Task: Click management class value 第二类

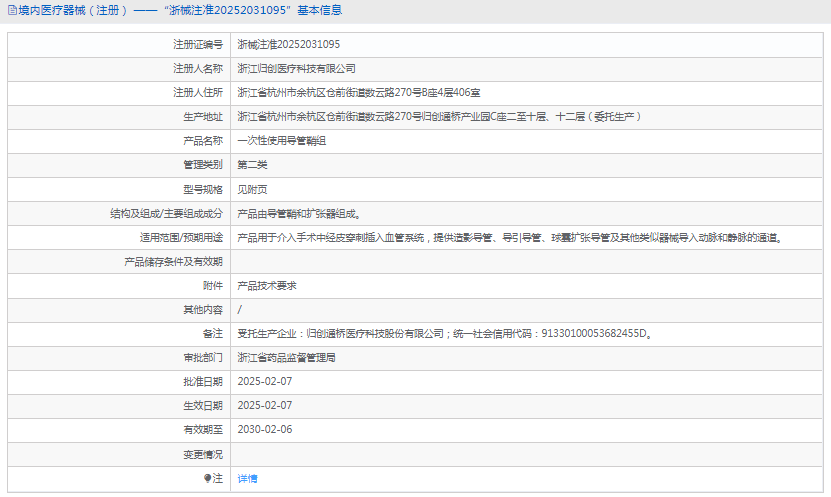Action: (252, 165)
